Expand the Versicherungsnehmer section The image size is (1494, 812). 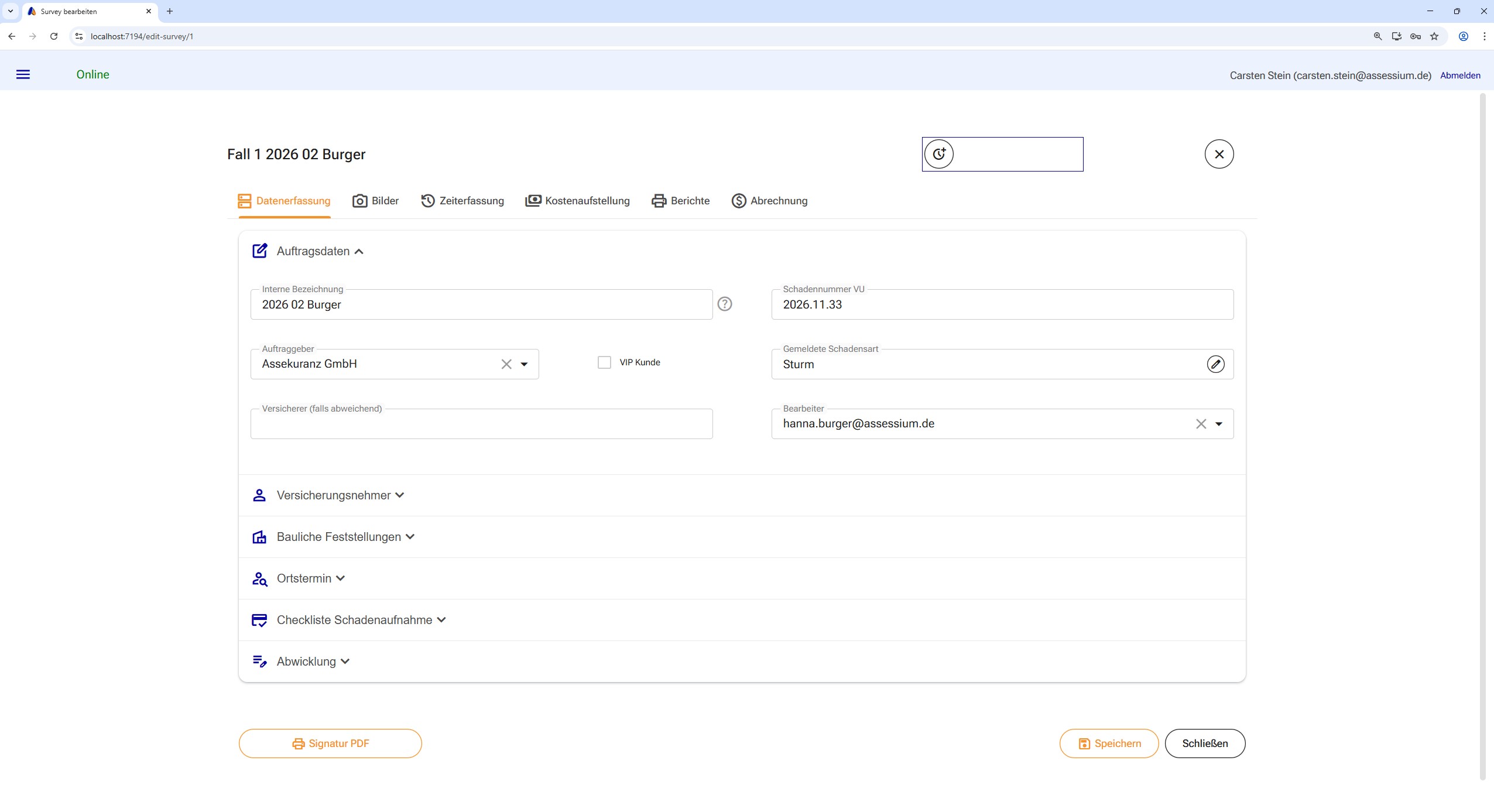tap(334, 495)
